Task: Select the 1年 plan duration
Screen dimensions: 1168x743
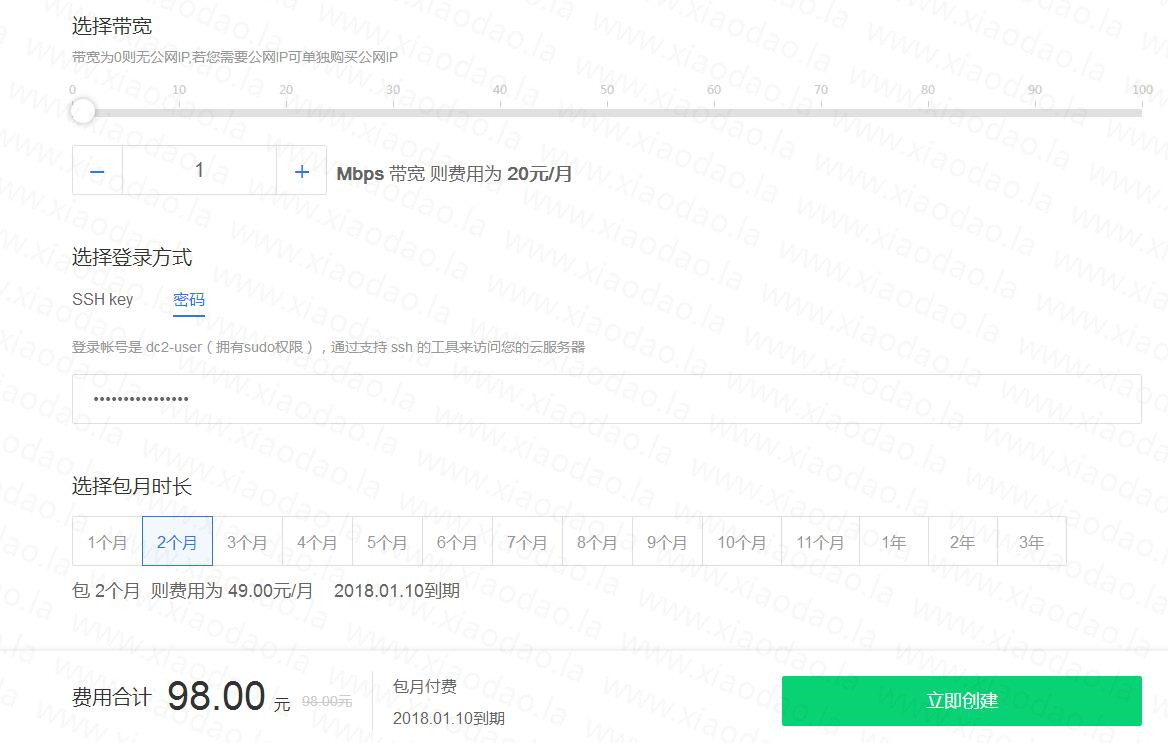Action: (893, 541)
